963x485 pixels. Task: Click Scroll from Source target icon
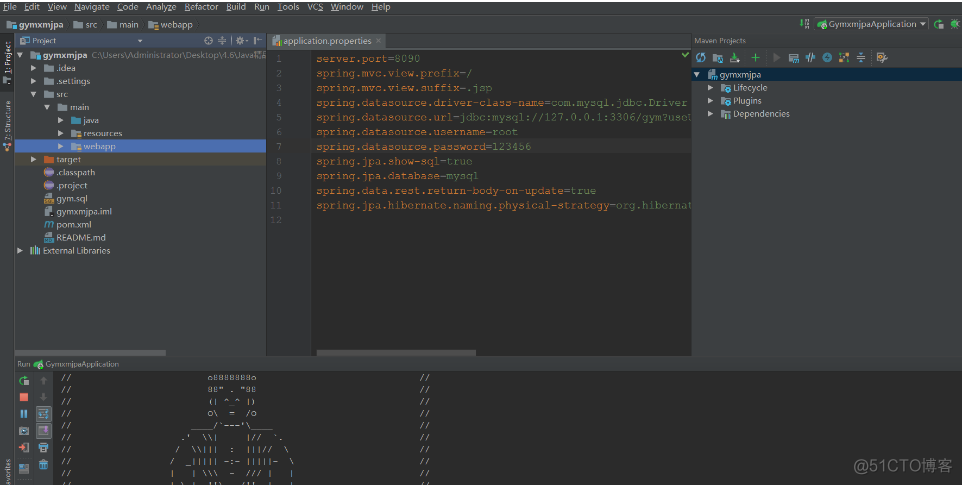[209, 41]
